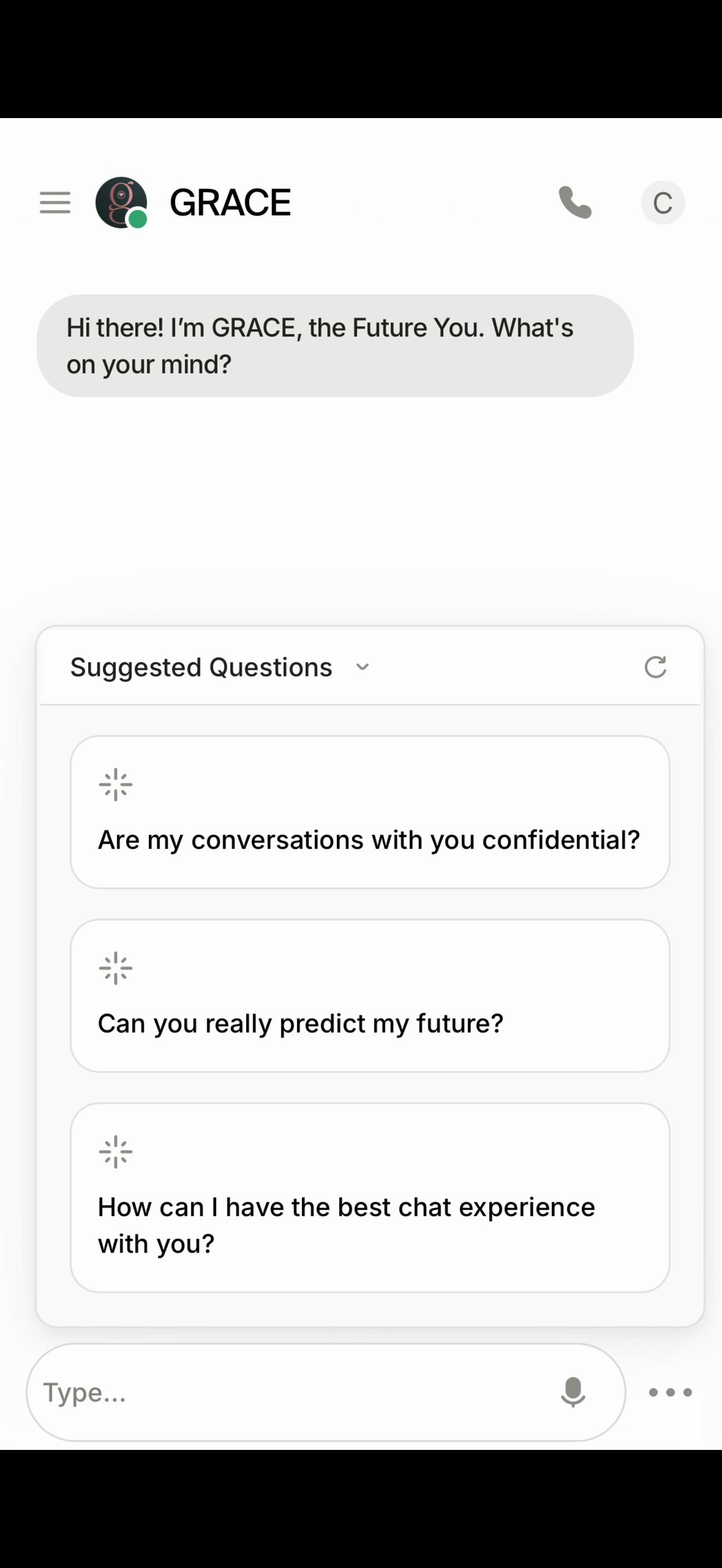Click sparkle icon on confidentiality question card
This screenshot has height=1568, width=722.
tap(115, 785)
